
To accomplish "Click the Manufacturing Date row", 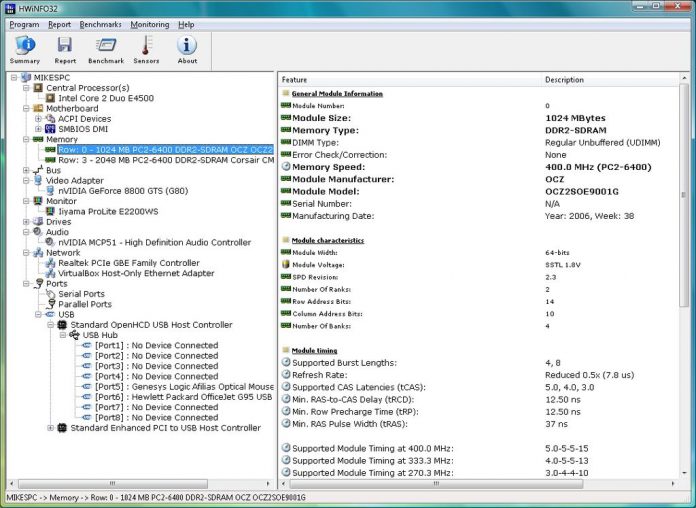I will click(478, 216).
